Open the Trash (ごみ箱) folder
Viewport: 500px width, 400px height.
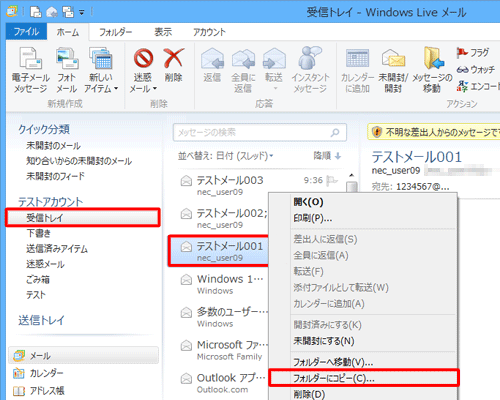tap(38, 279)
